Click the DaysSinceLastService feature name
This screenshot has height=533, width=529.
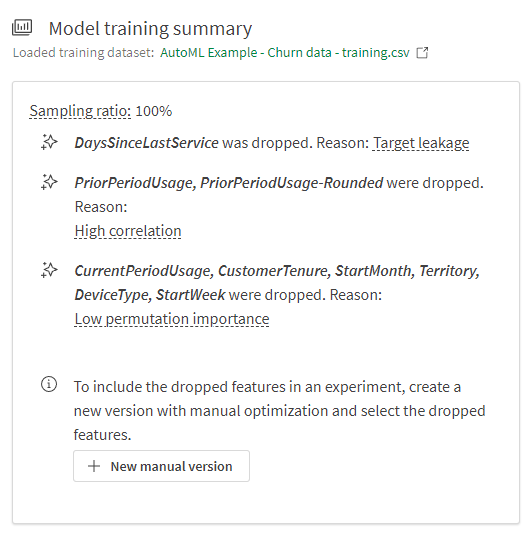(147, 143)
